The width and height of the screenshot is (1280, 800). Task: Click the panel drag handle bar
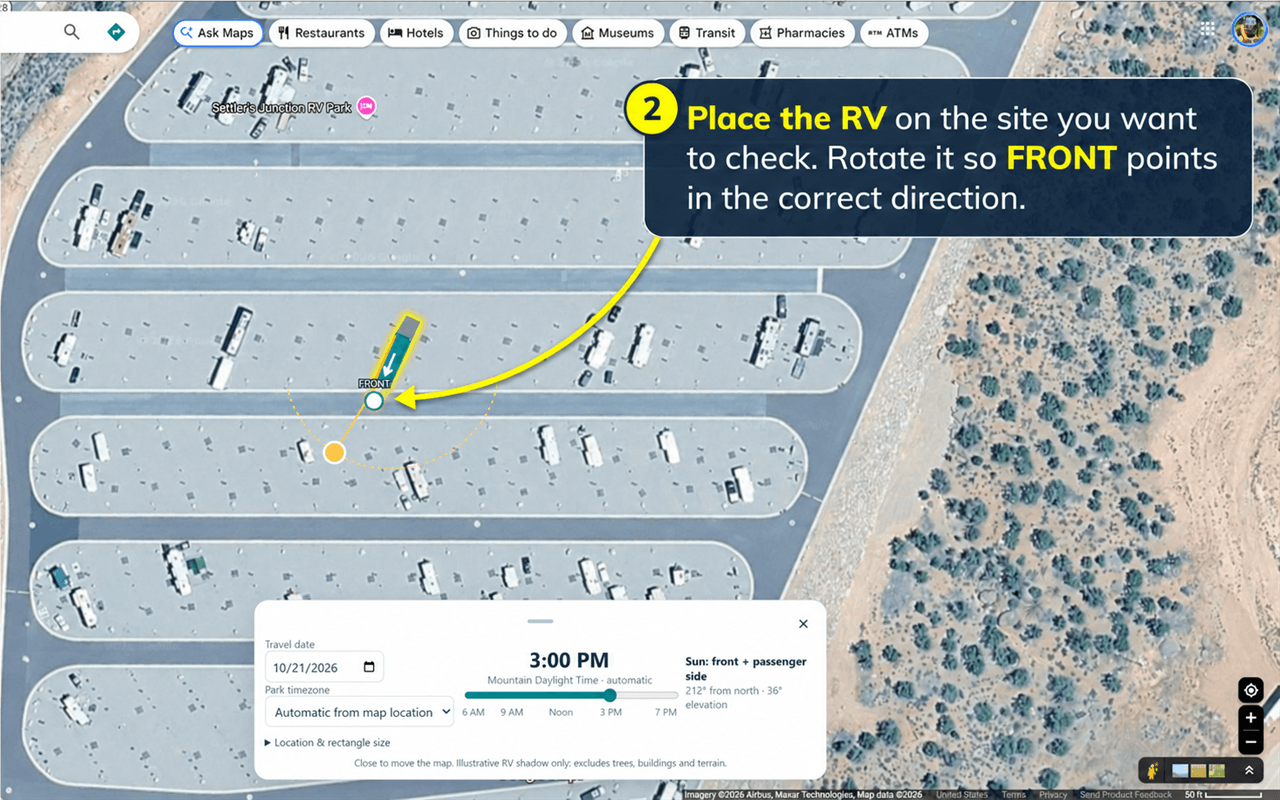pos(540,621)
